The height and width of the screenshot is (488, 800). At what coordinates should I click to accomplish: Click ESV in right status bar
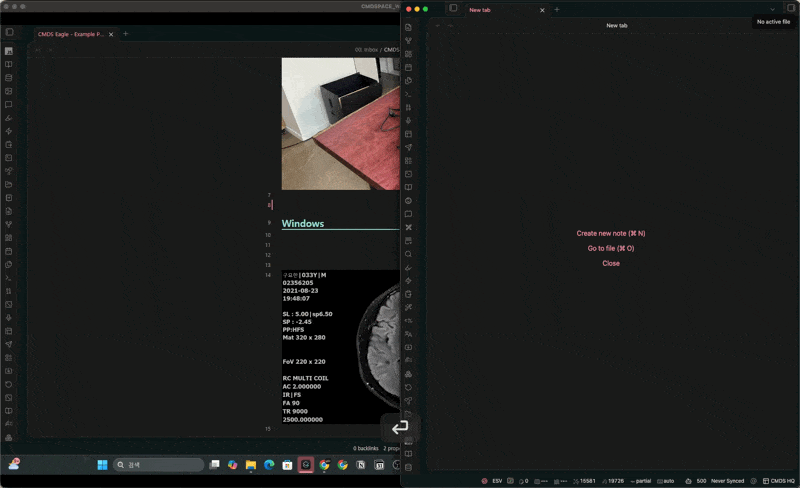point(497,481)
